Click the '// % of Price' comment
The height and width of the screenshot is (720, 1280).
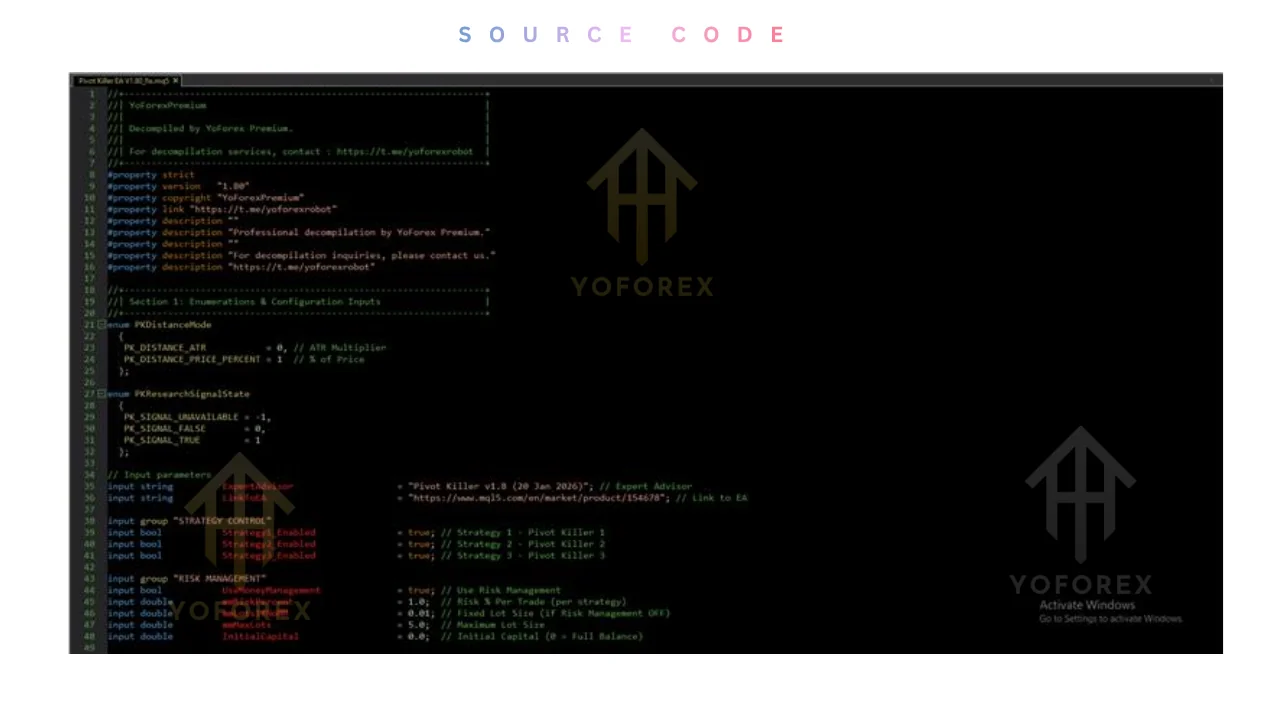[x=329, y=359]
